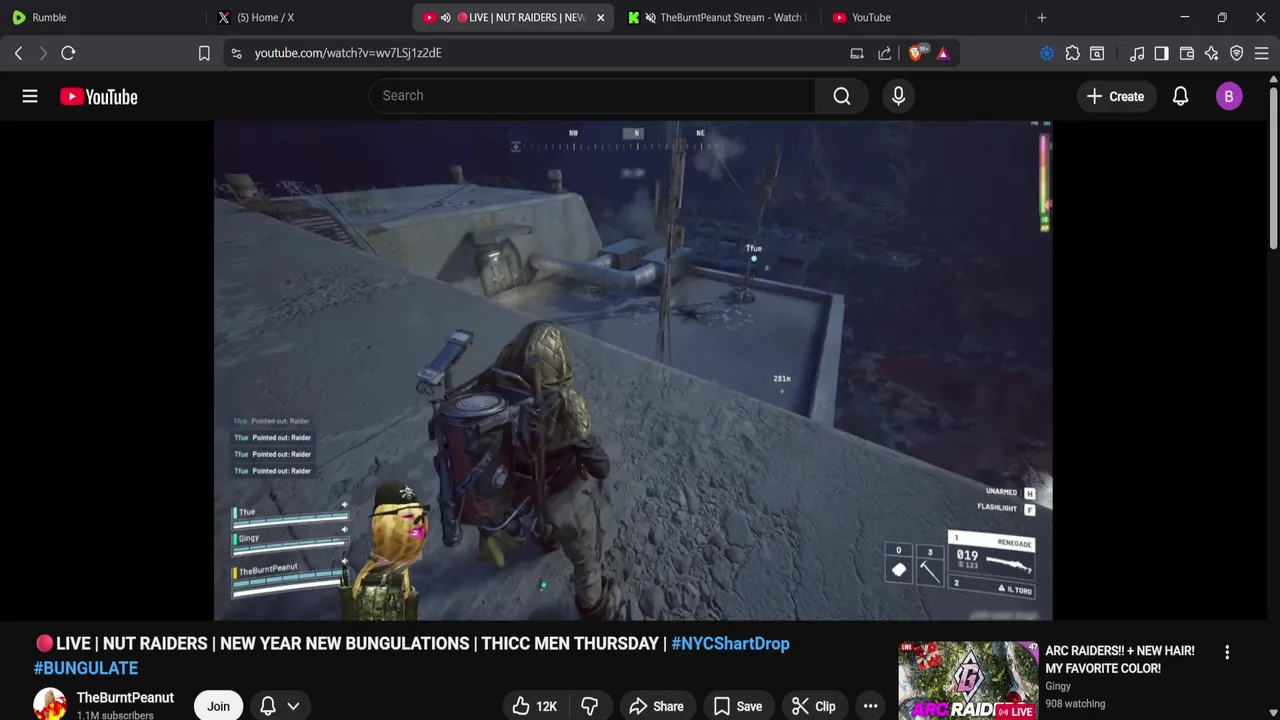The height and width of the screenshot is (720, 1280).
Task: Open more actions ellipsis below video
Action: point(870,706)
